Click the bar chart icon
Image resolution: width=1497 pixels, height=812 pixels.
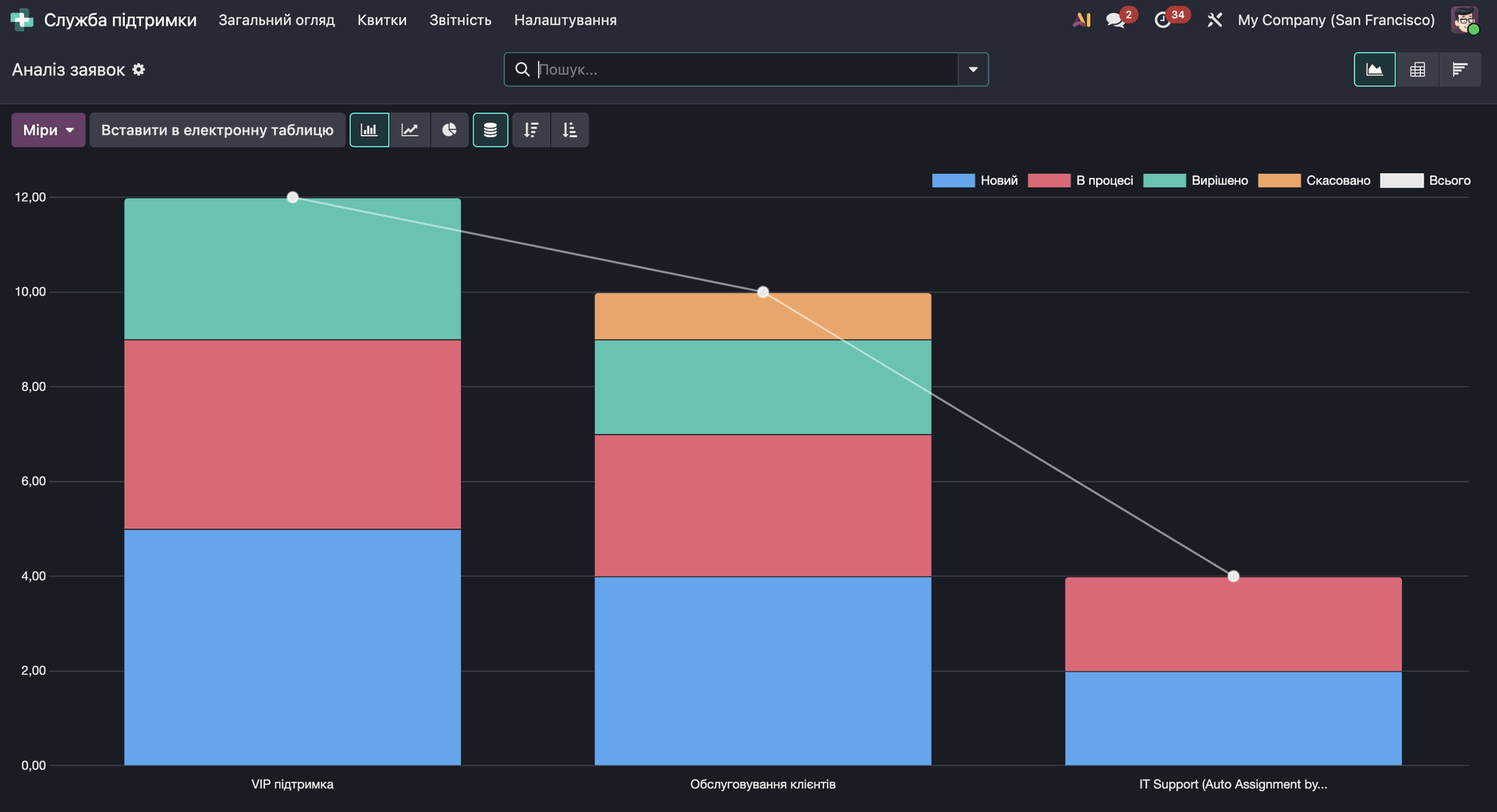pyautogui.click(x=370, y=130)
